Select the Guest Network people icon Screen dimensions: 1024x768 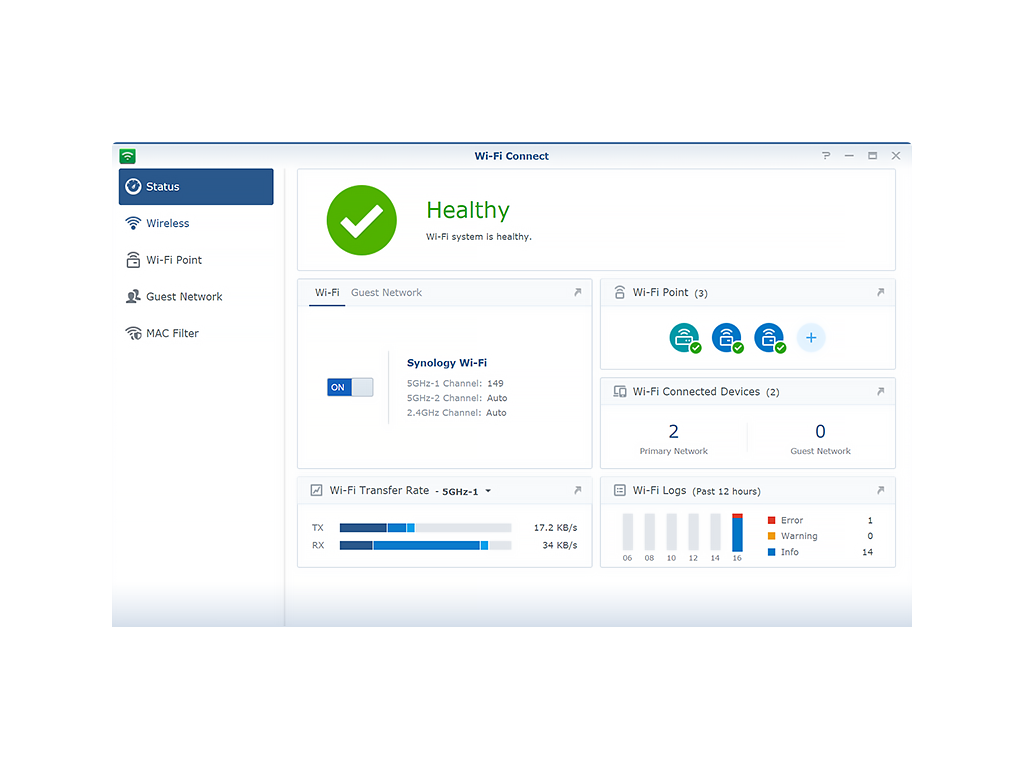[x=133, y=296]
